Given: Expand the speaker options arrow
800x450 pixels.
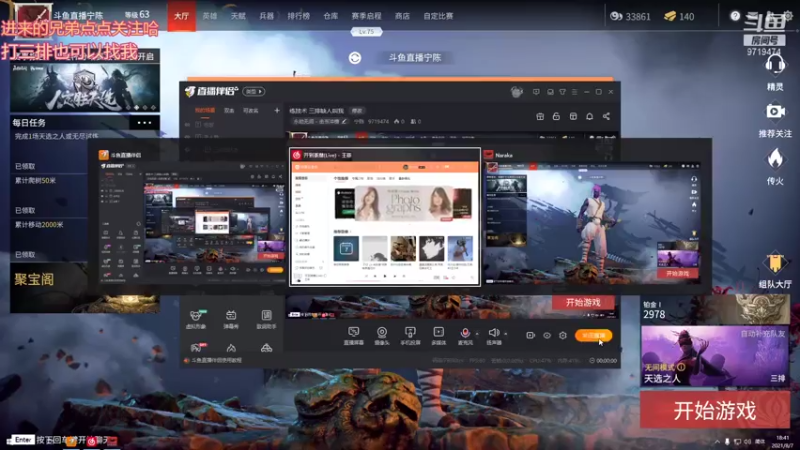Looking at the screenshot, I should (506, 334).
